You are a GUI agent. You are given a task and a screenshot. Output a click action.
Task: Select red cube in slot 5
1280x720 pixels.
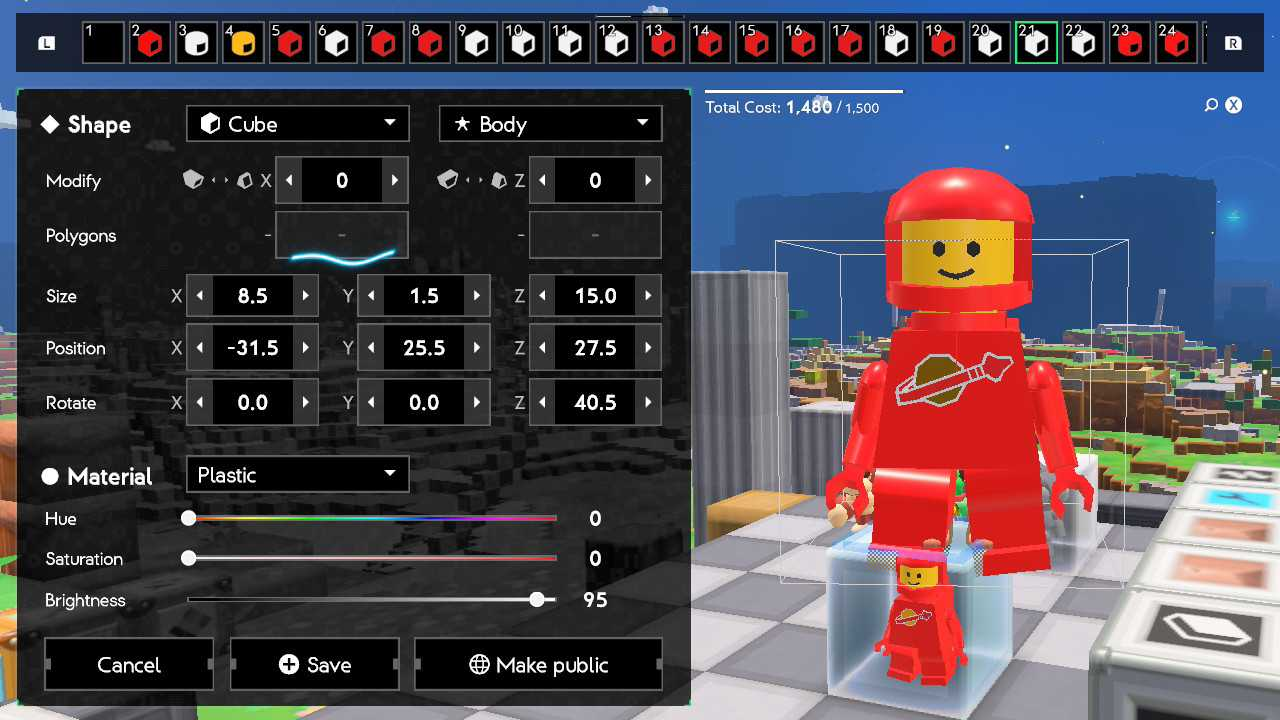[x=290, y=43]
